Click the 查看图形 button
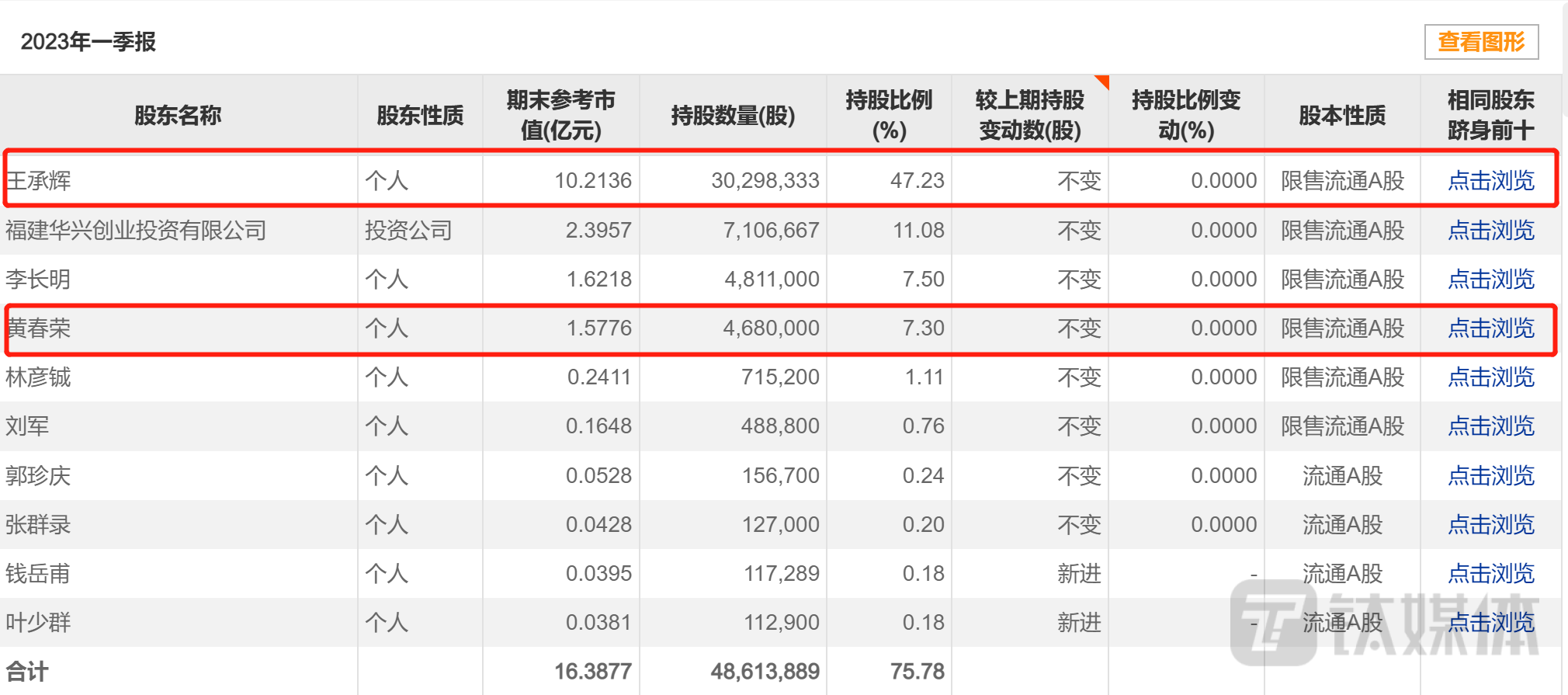1568x695 pixels. tap(1481, 42)
